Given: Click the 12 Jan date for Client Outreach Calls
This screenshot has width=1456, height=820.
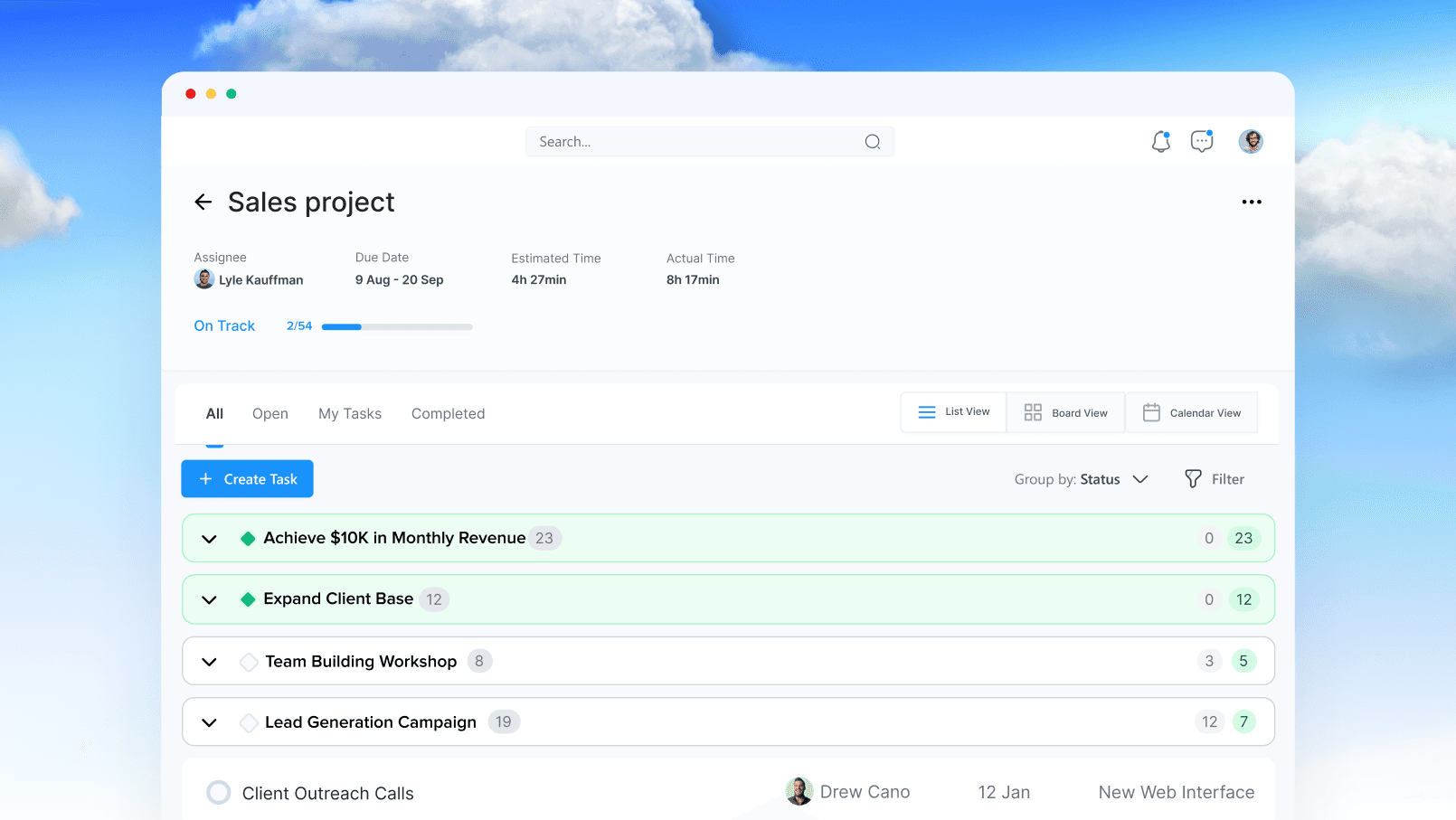Looking at the screenshot, I should pos(1004,792).
